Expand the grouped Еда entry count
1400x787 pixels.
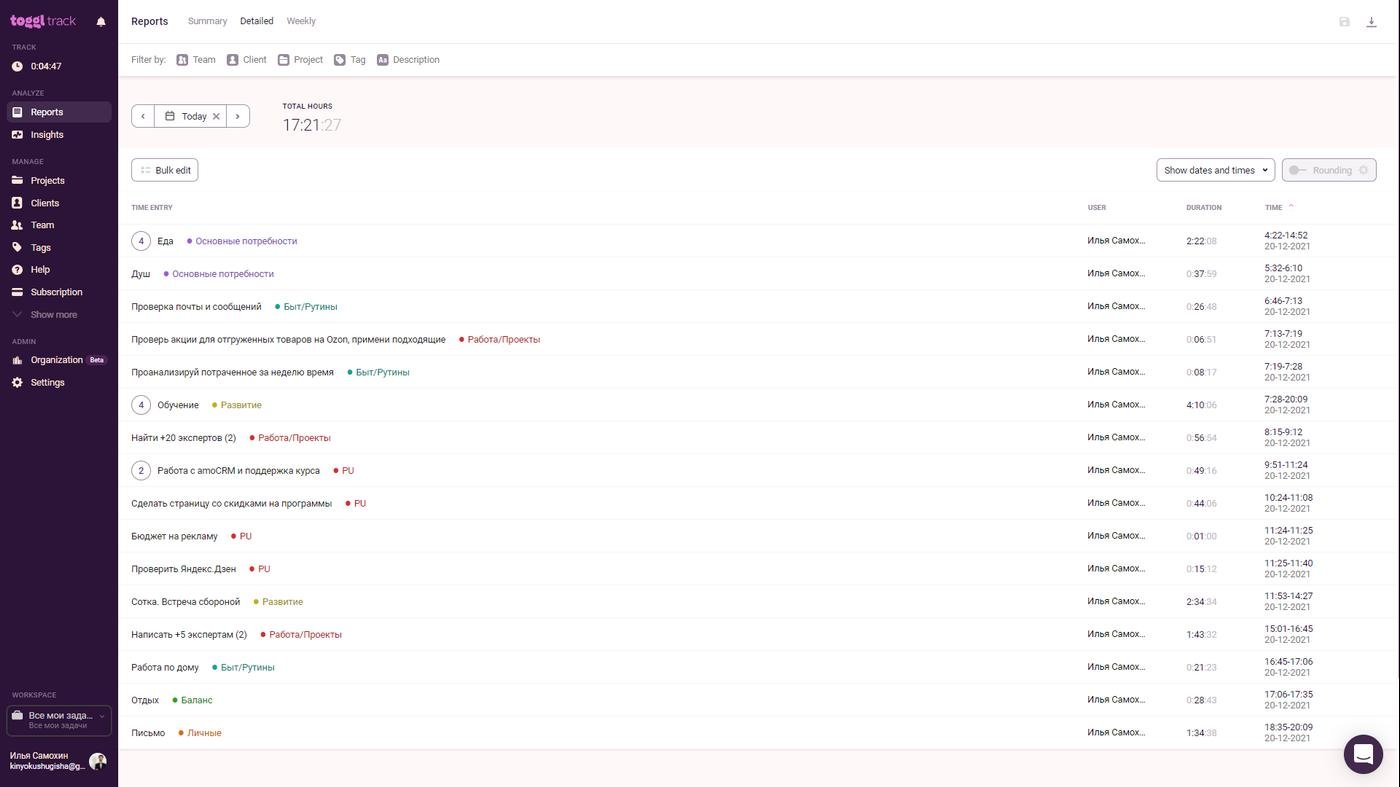click(x=141, y=241)
